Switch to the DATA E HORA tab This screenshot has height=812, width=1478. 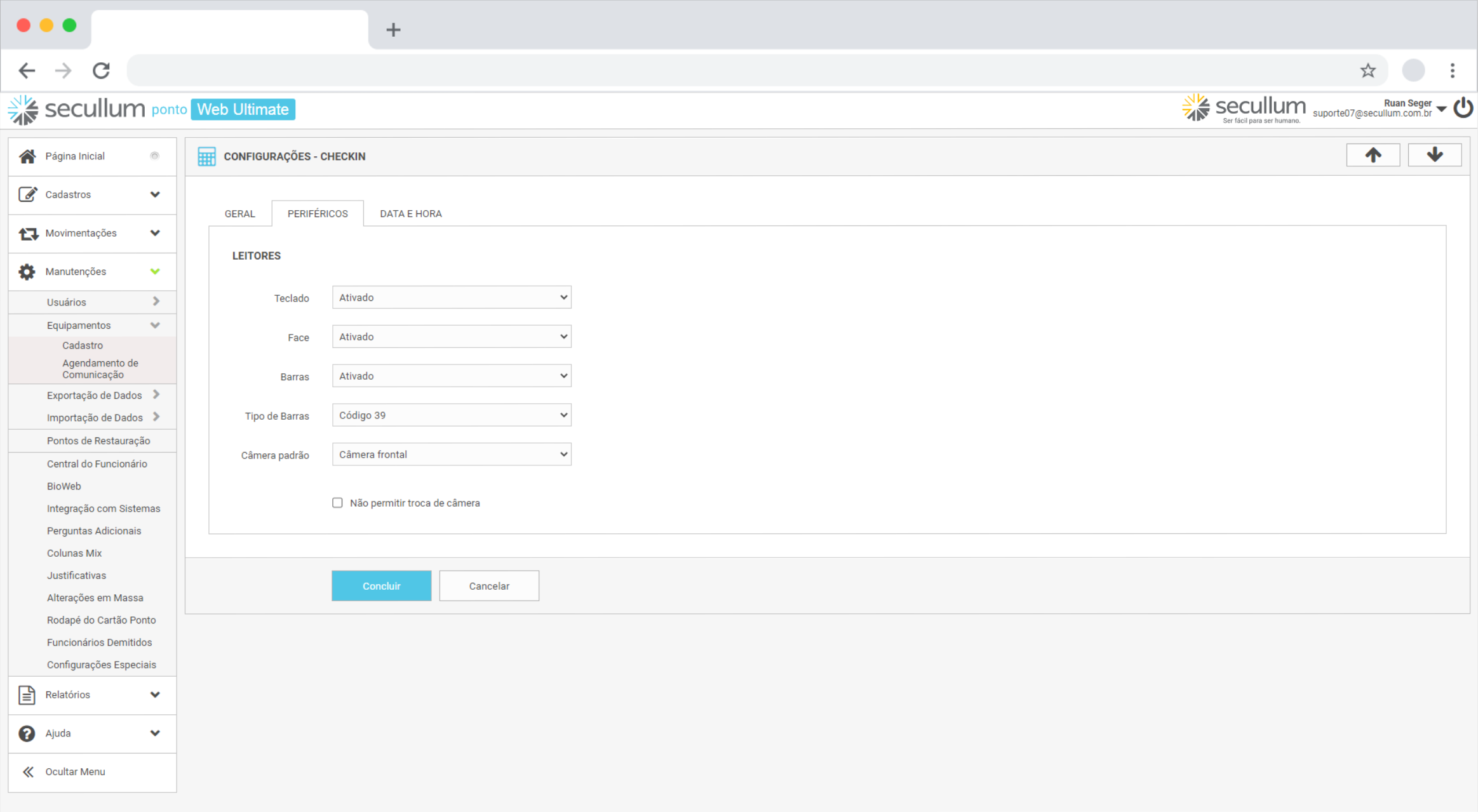[410, 214]
